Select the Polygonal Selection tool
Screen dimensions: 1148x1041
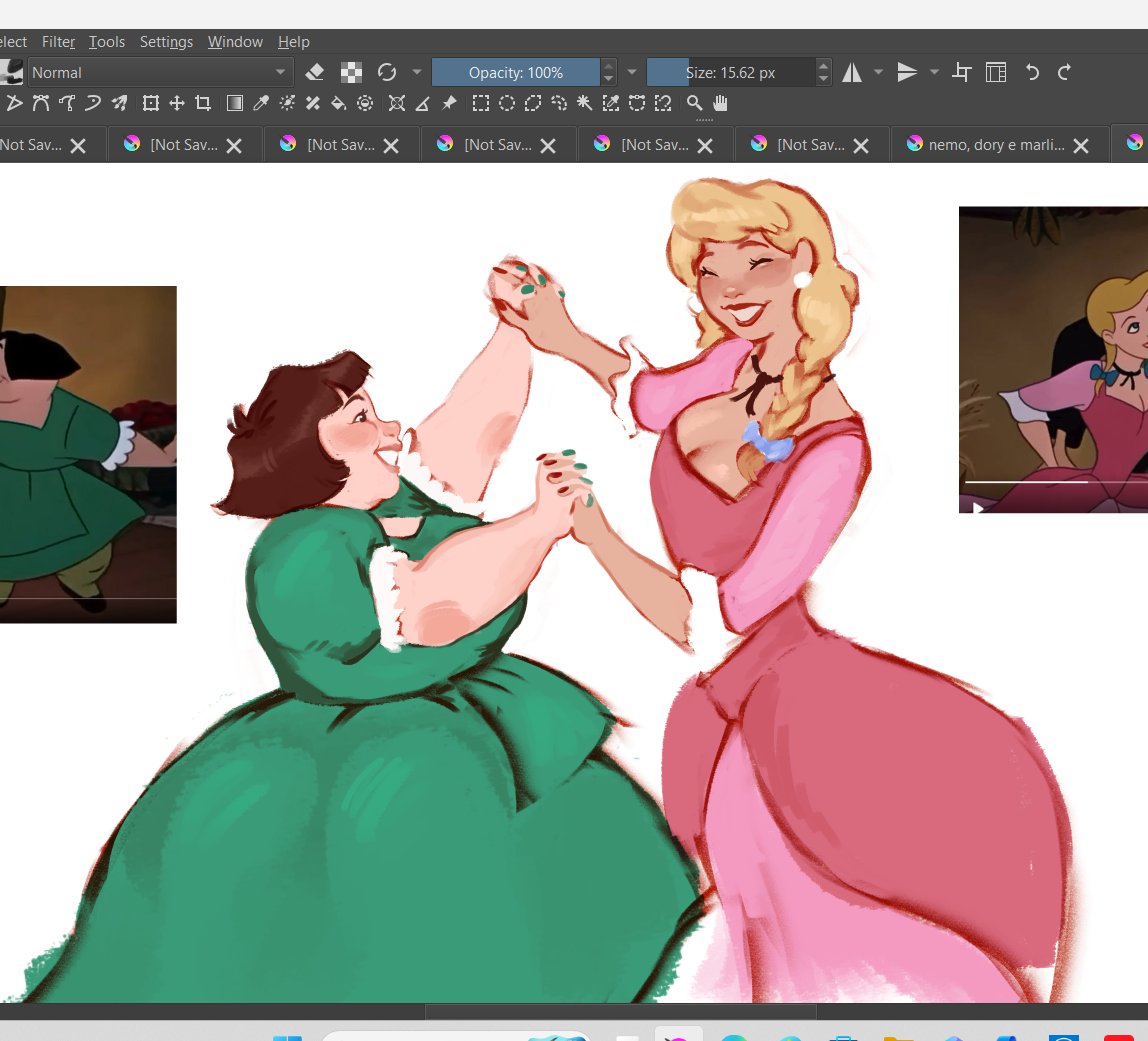pyautogui.click(x=533, y=103)
